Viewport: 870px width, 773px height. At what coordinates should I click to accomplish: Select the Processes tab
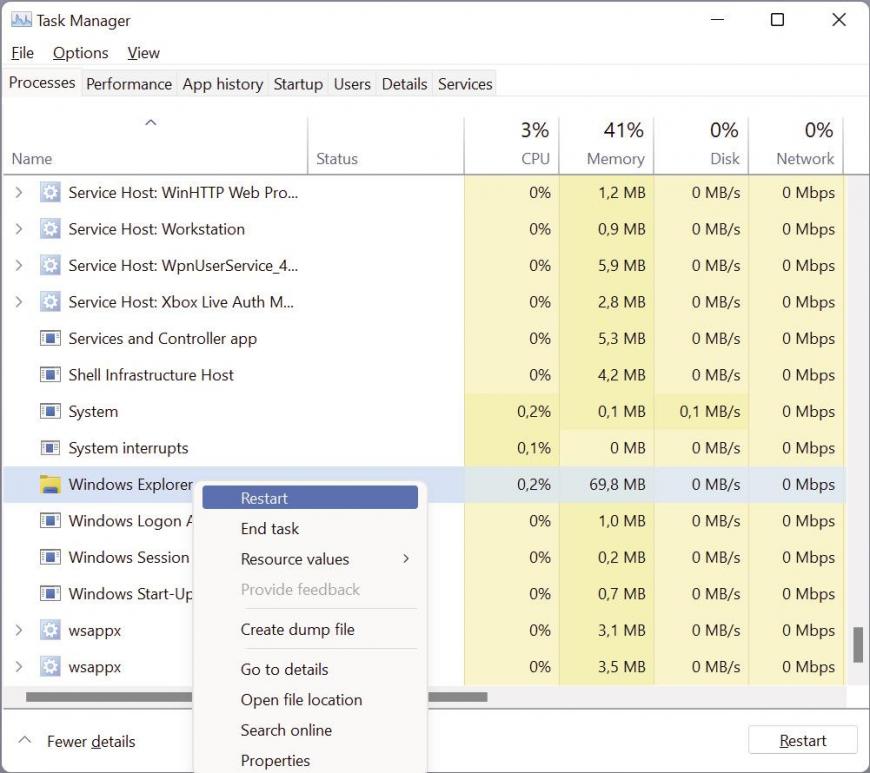pos(42,83)
